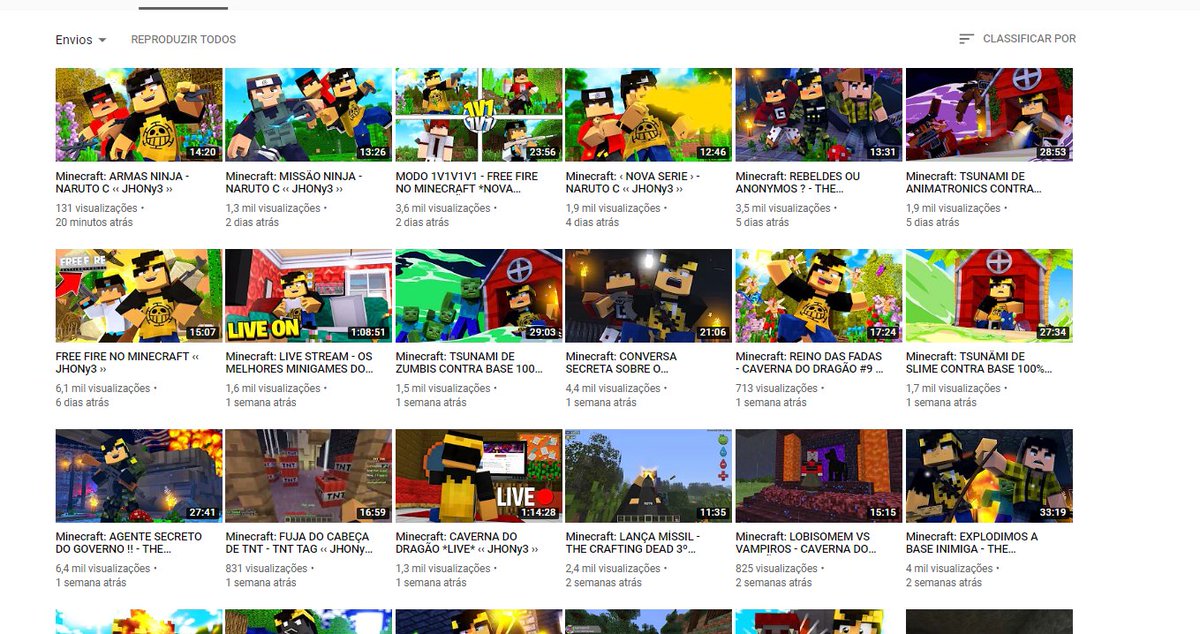This screenshot has width=1200, height=634.
Task: Click title 'Minecraft: CONVERSA SECRETA SOBRE O...'
Action: (621, 362)
